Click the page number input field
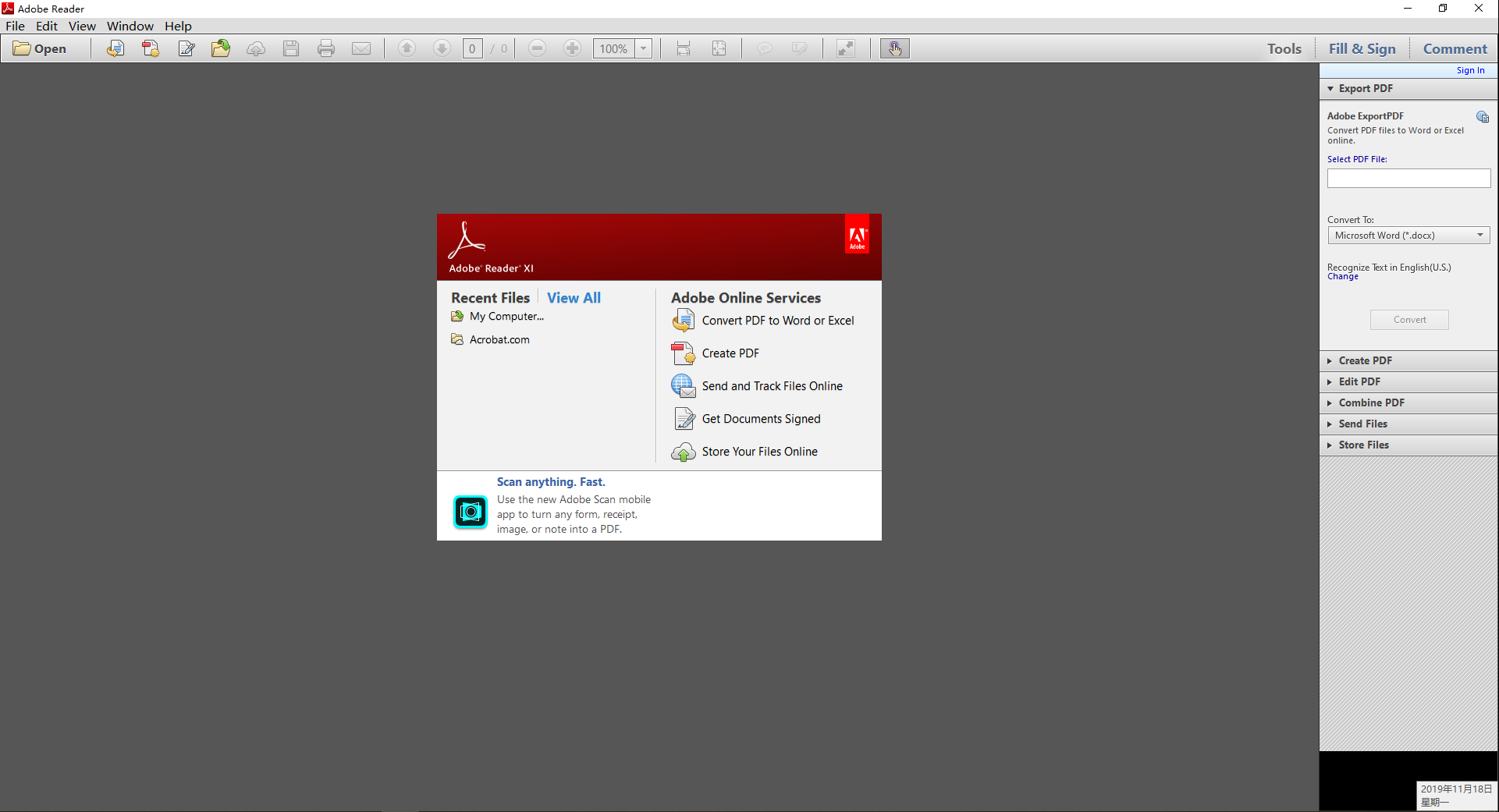1499x812 pixels. (472, 48)
